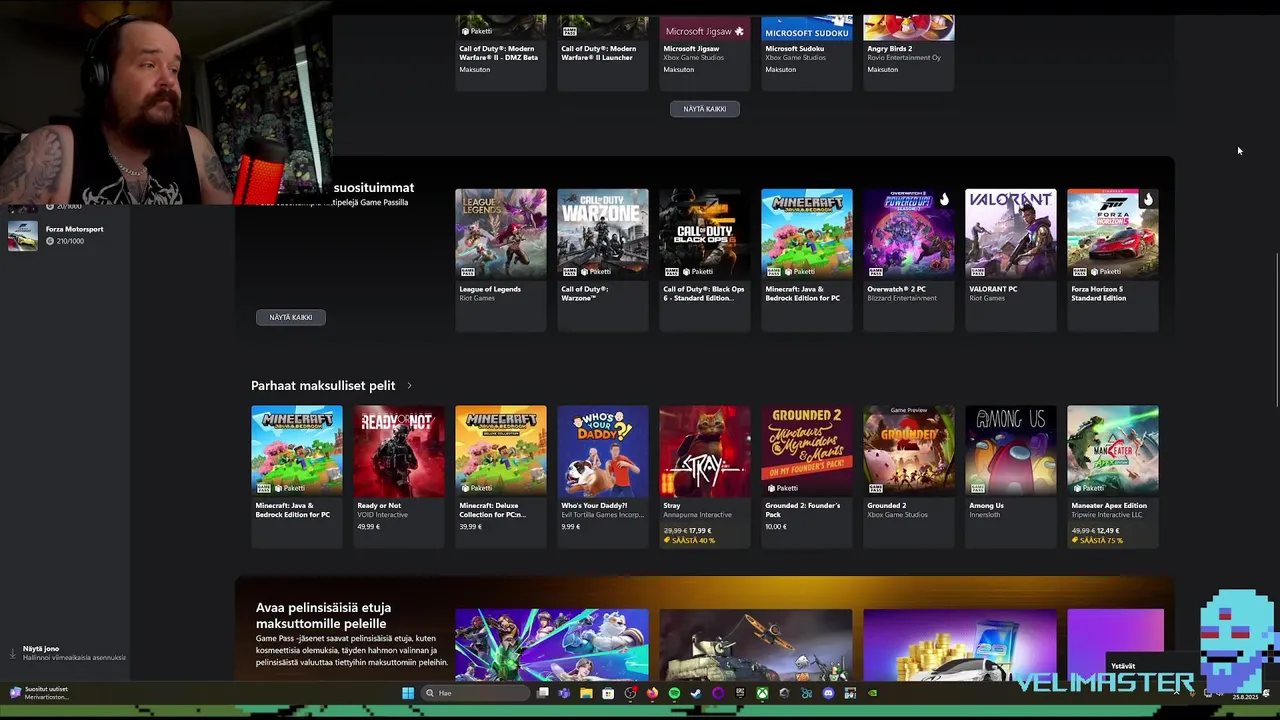1280x720 pixels.
Task: Launch Microsoft Teams from the taskbar
Action: coord(564,693)
